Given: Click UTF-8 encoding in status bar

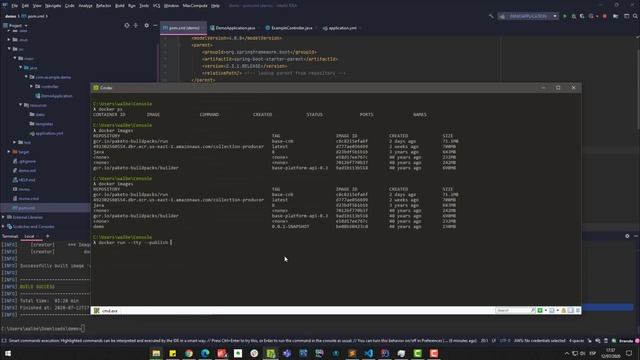Looking at the screenshot, I should 505,340.
